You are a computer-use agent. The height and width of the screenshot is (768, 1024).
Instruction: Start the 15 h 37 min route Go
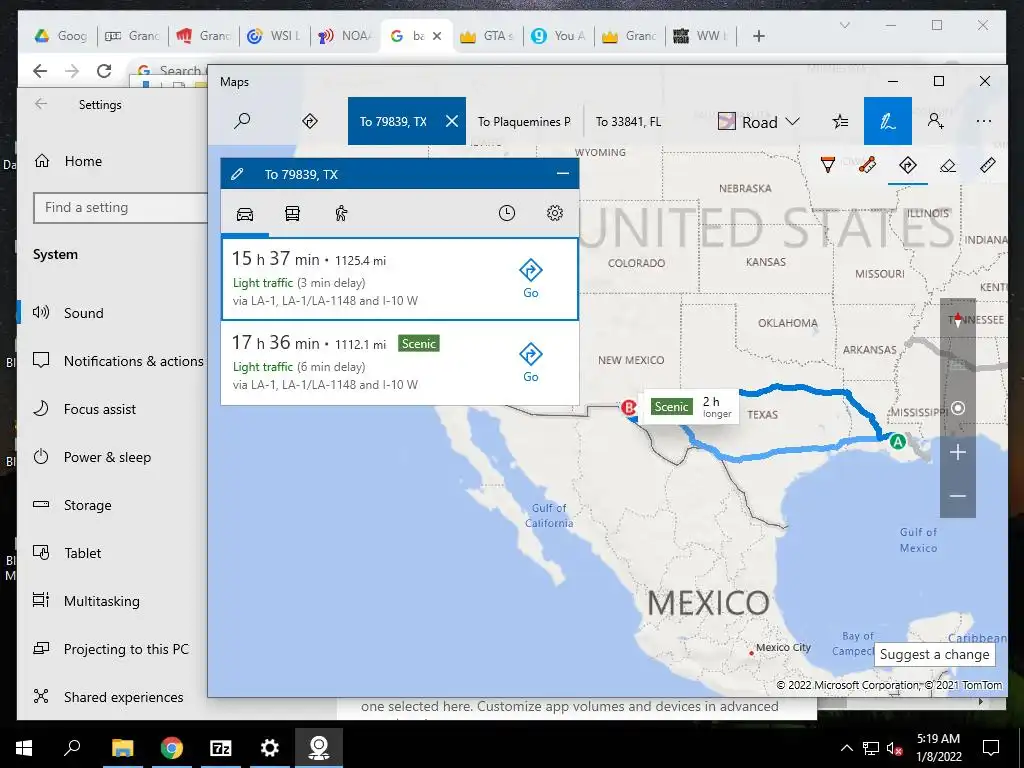coord(530,279)
